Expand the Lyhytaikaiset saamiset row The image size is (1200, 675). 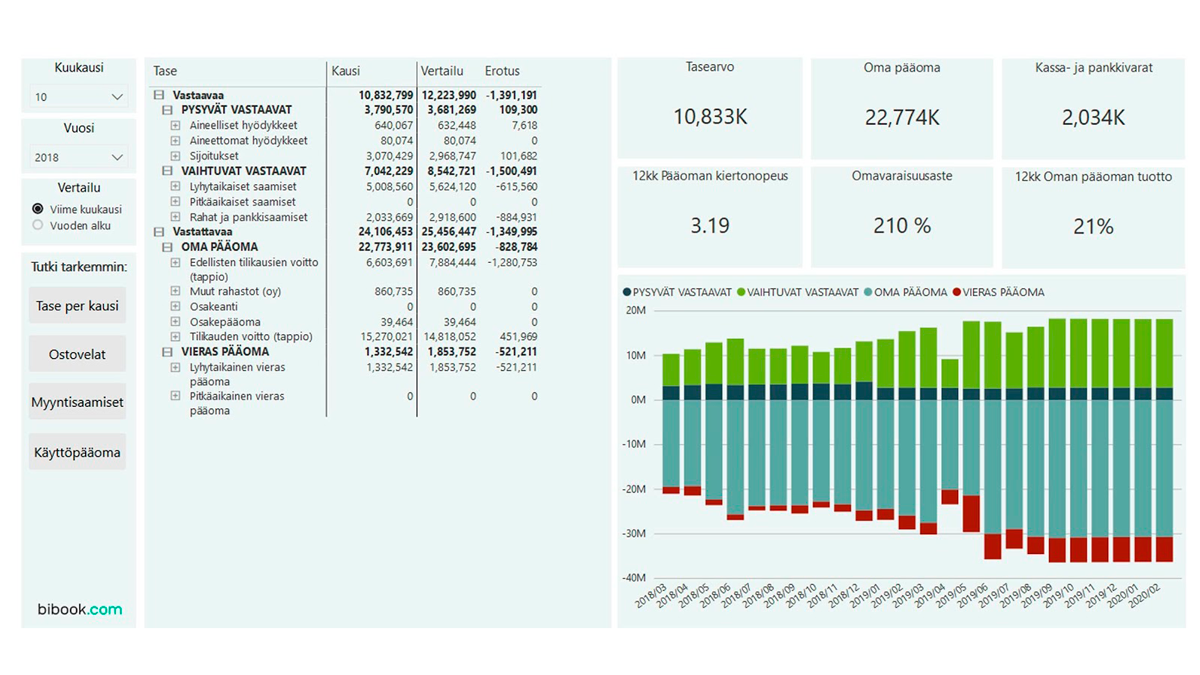(175, 187)
